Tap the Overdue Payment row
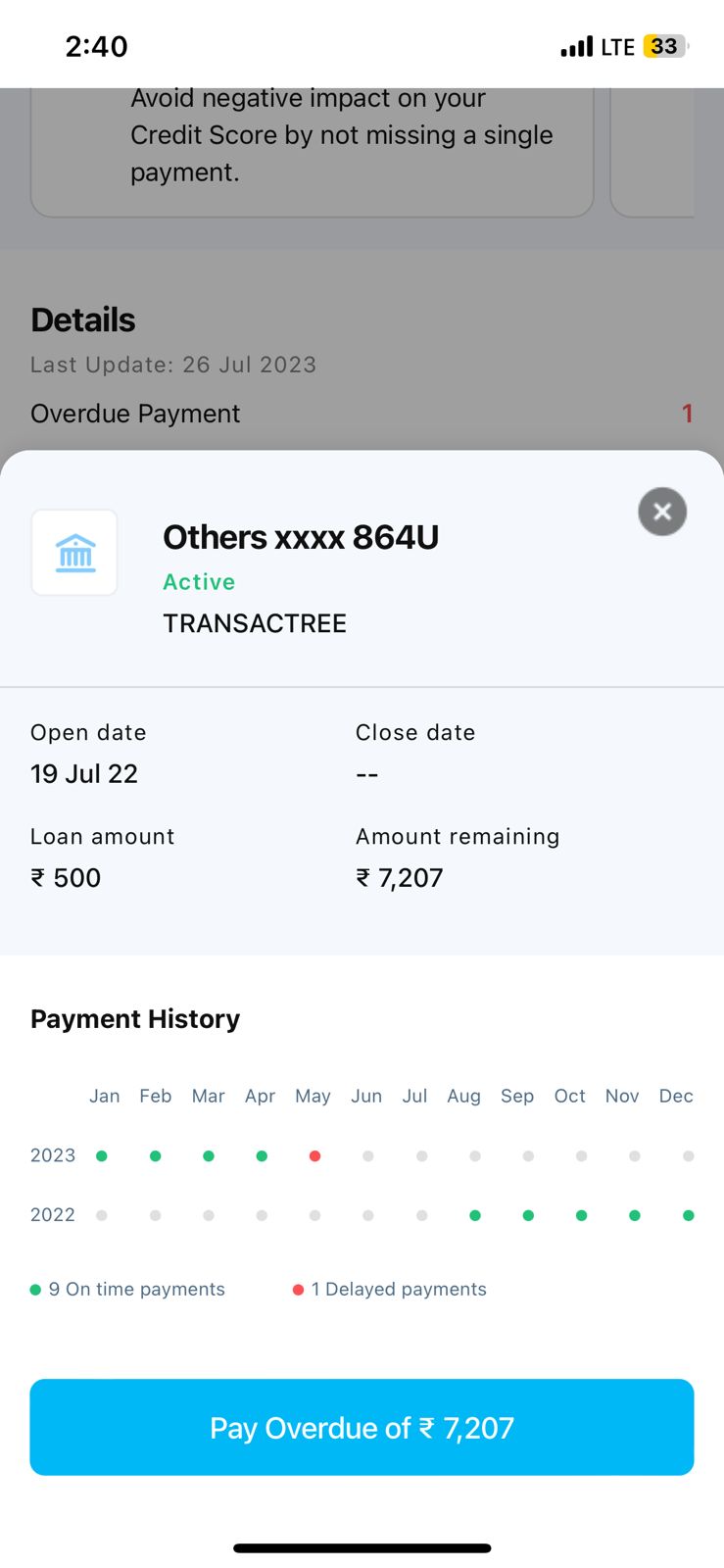 pyautogui.click(x=361, y=414)
